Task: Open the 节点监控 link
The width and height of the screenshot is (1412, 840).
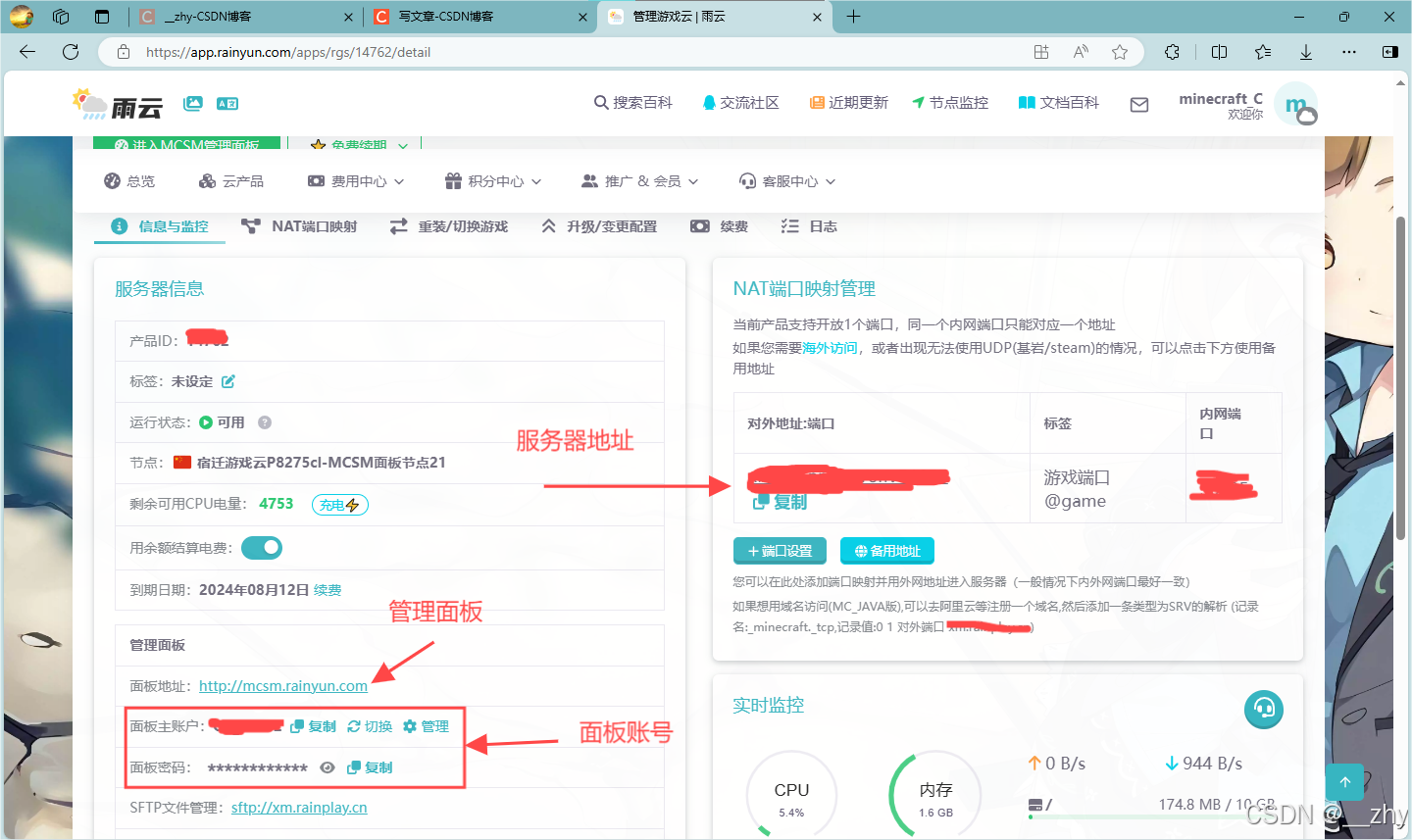Action: pyautogui.click(x=950, y=103)
